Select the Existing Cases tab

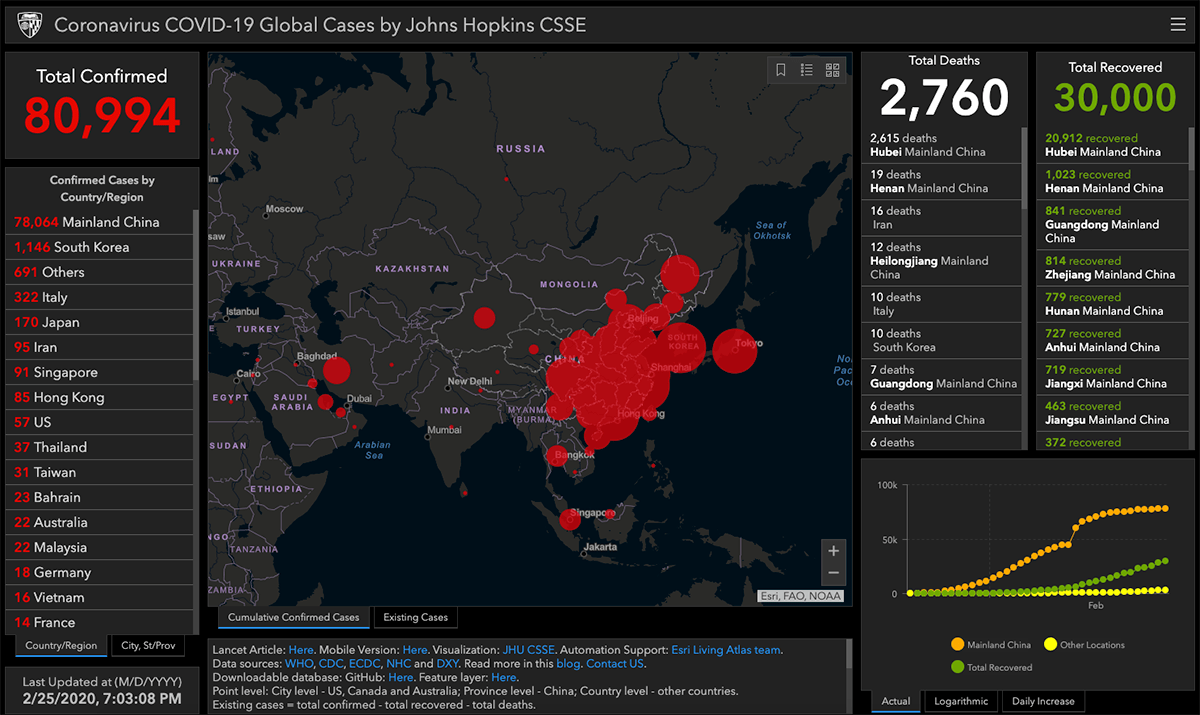pos(416,617)
